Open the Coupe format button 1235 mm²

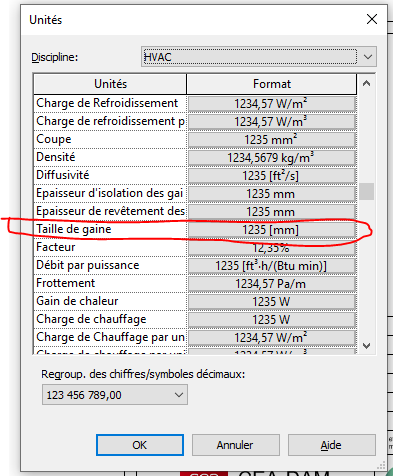[271, 140]
